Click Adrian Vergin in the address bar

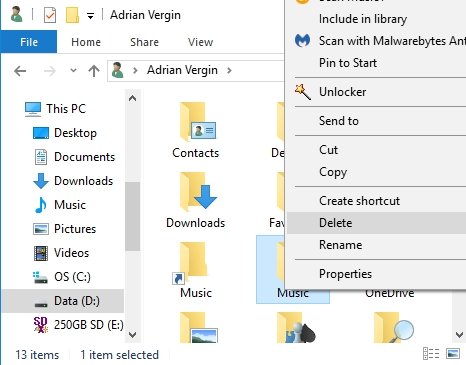(x=182, y=70)
